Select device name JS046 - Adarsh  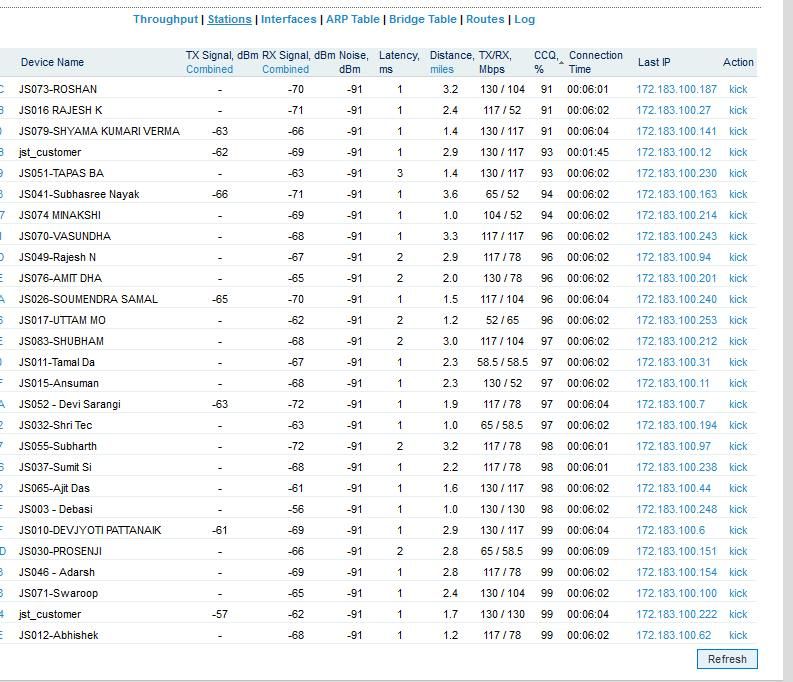click(57, 572)
